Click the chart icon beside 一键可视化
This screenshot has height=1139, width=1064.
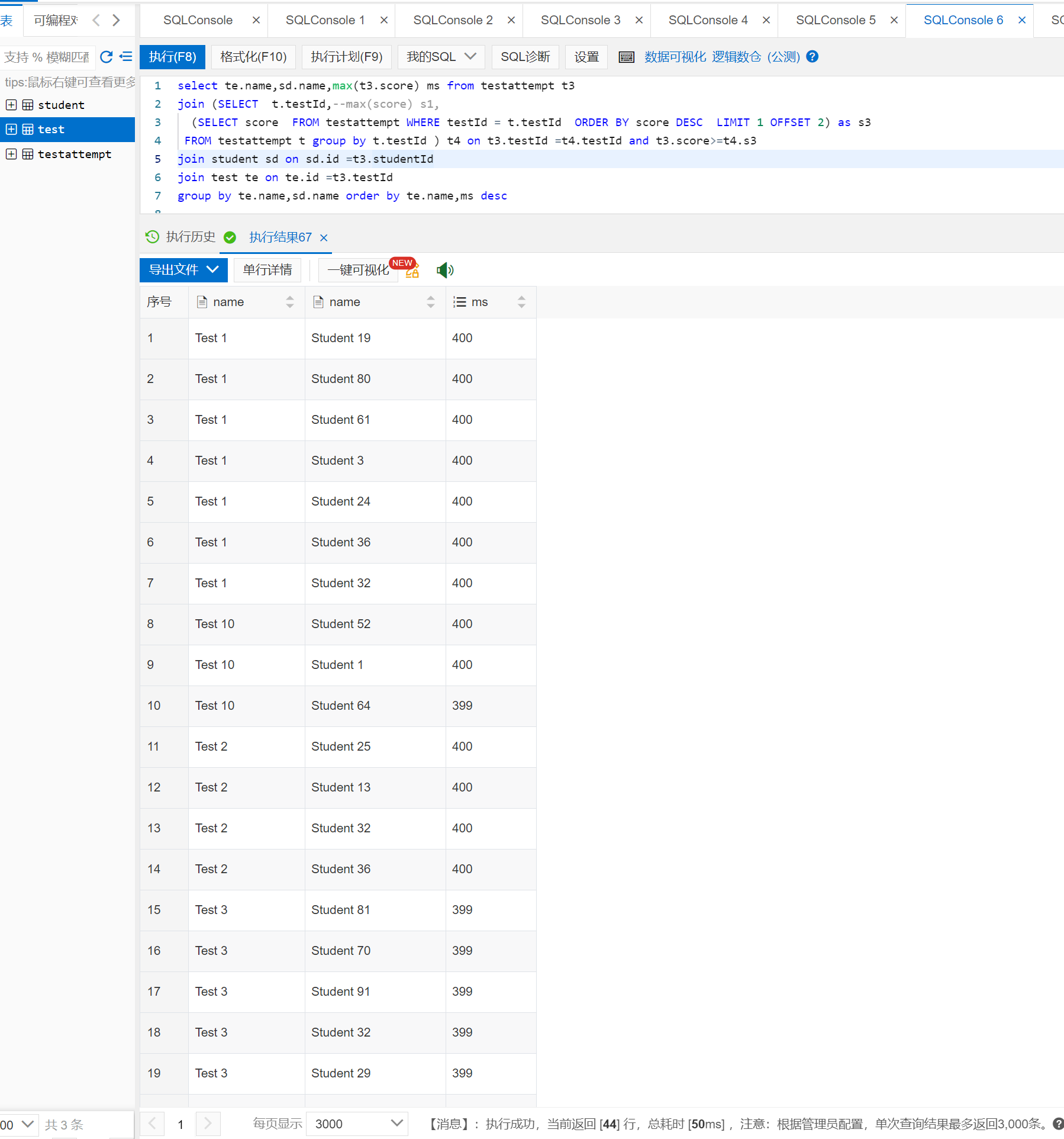click(412, 272)
